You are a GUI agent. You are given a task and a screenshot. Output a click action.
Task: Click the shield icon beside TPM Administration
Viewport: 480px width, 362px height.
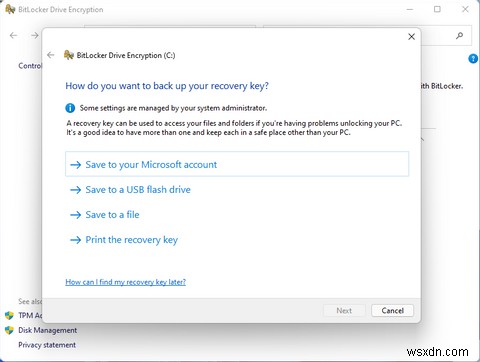point(9,315)
